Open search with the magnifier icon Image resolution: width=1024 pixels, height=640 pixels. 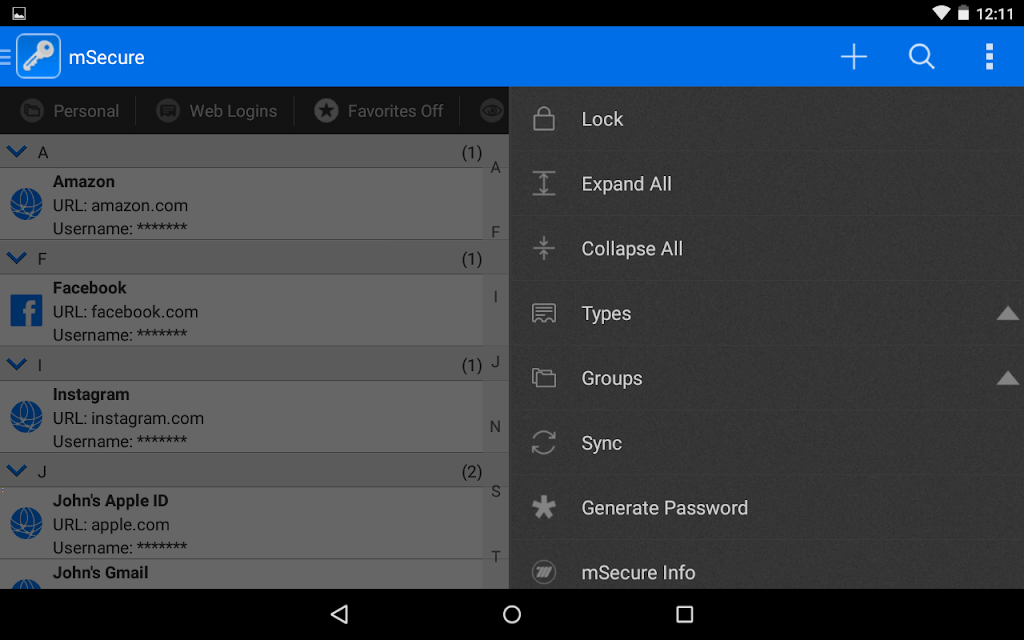pos(921,57)
